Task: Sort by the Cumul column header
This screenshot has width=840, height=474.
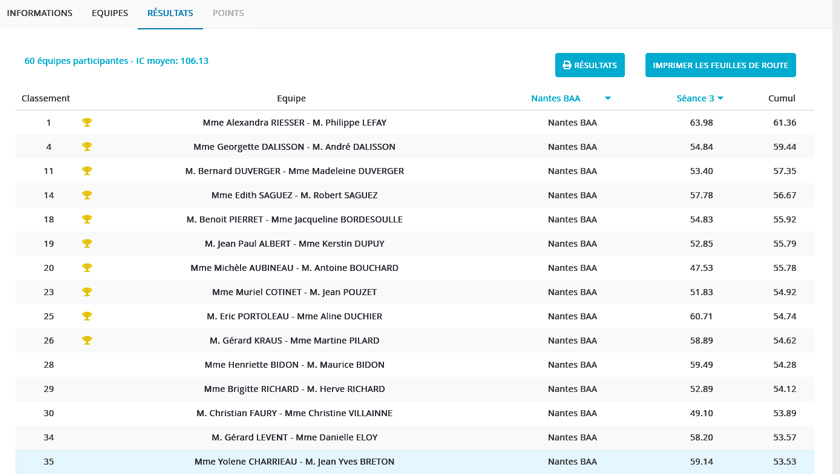Action: point(782,98)
